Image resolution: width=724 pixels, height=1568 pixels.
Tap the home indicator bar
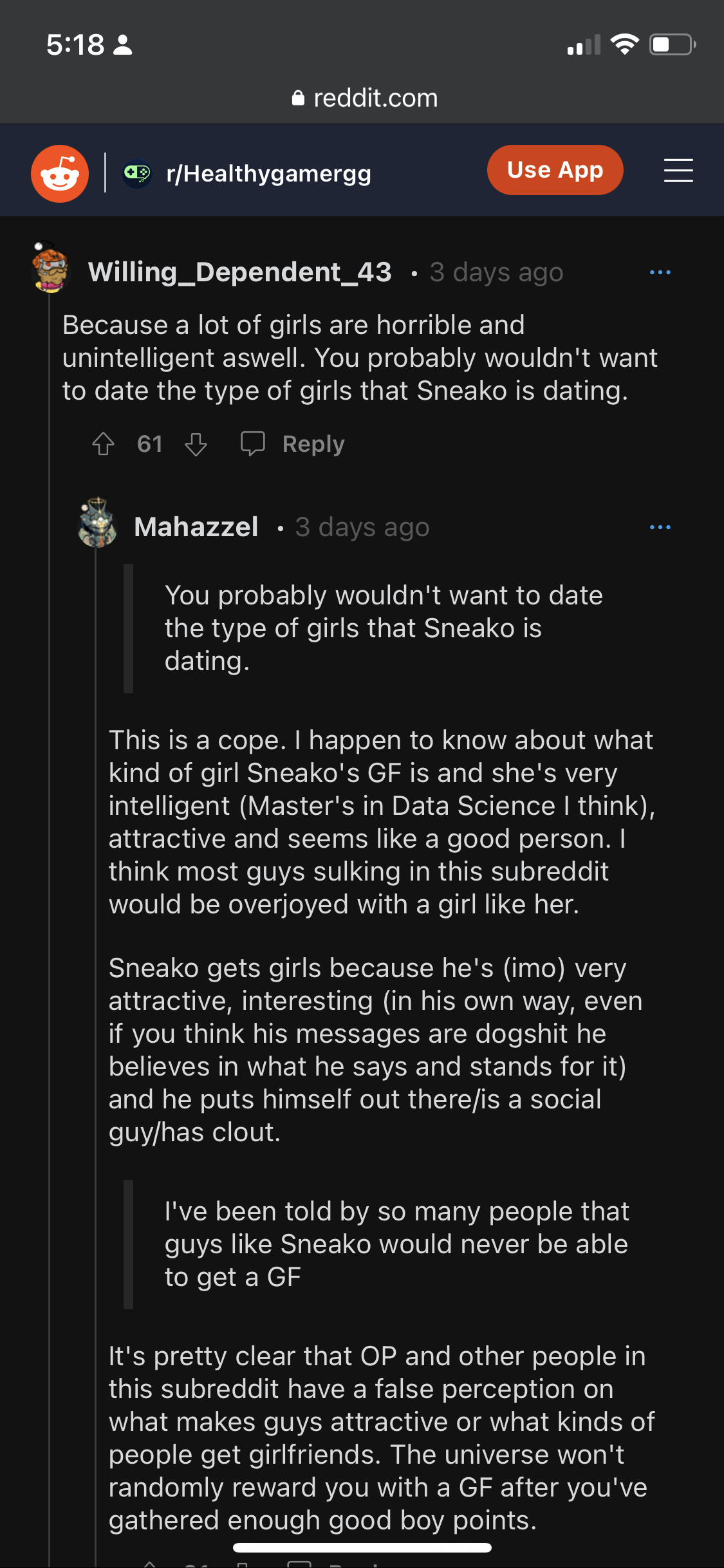(x=362, y=1547)
